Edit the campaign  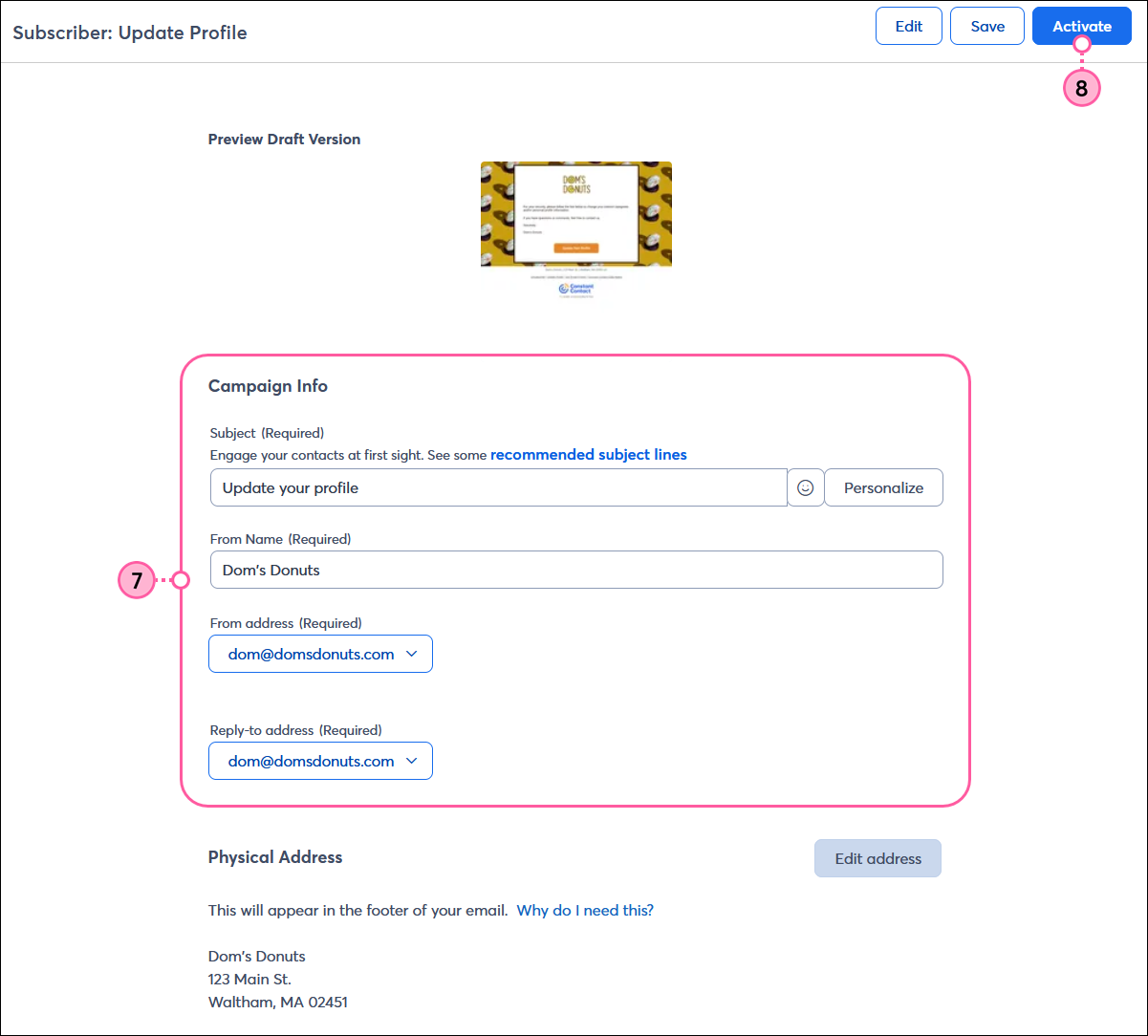pos(908,26)
